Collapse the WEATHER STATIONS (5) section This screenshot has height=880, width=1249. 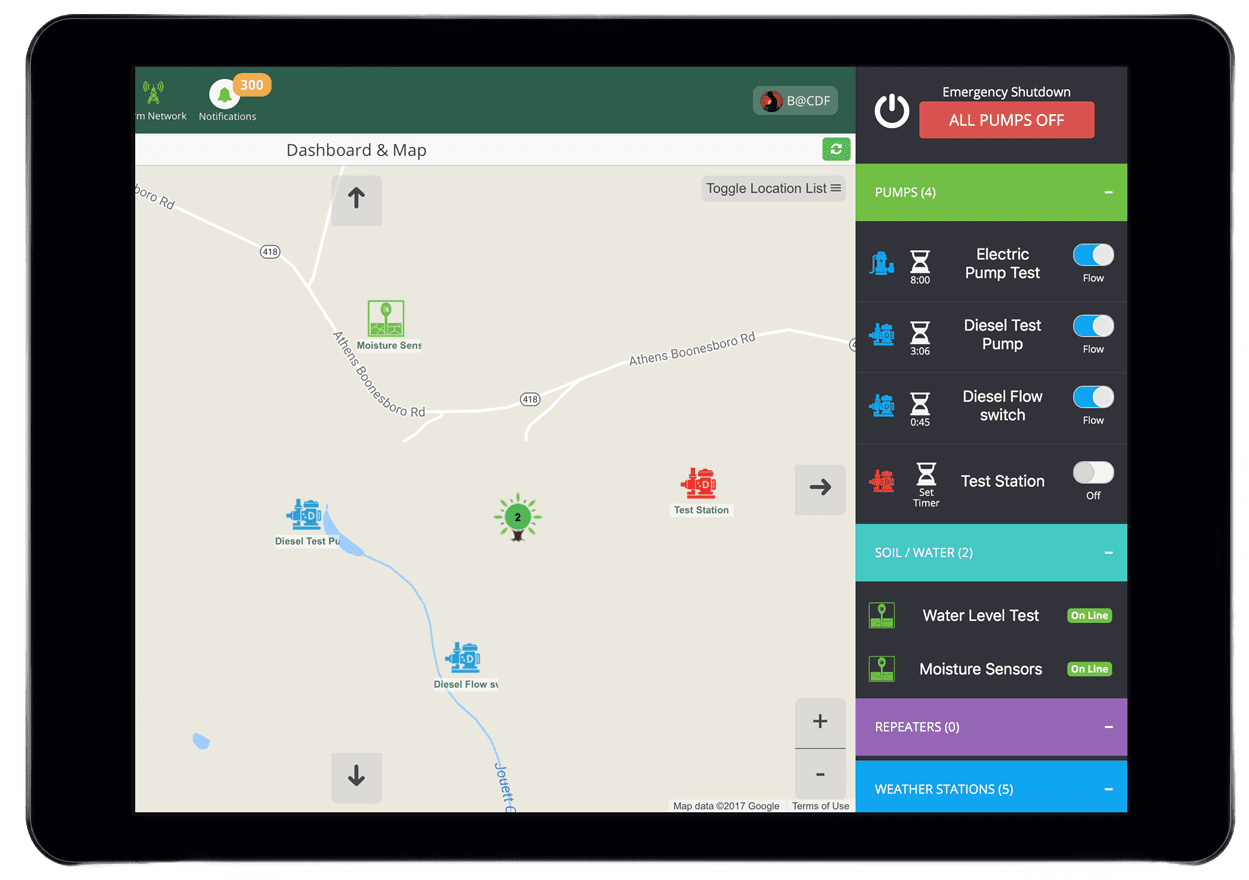click(1108, 789)
